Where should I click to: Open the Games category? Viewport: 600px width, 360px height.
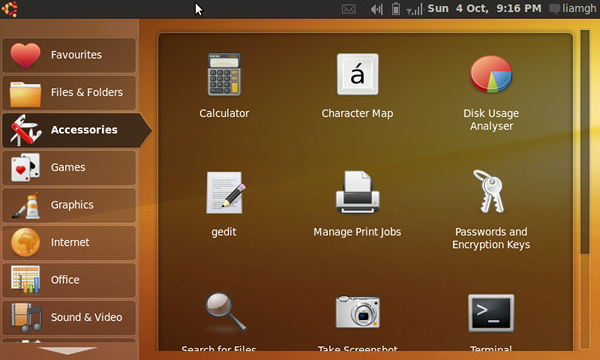pyautogui.click(x=69, y=168)
